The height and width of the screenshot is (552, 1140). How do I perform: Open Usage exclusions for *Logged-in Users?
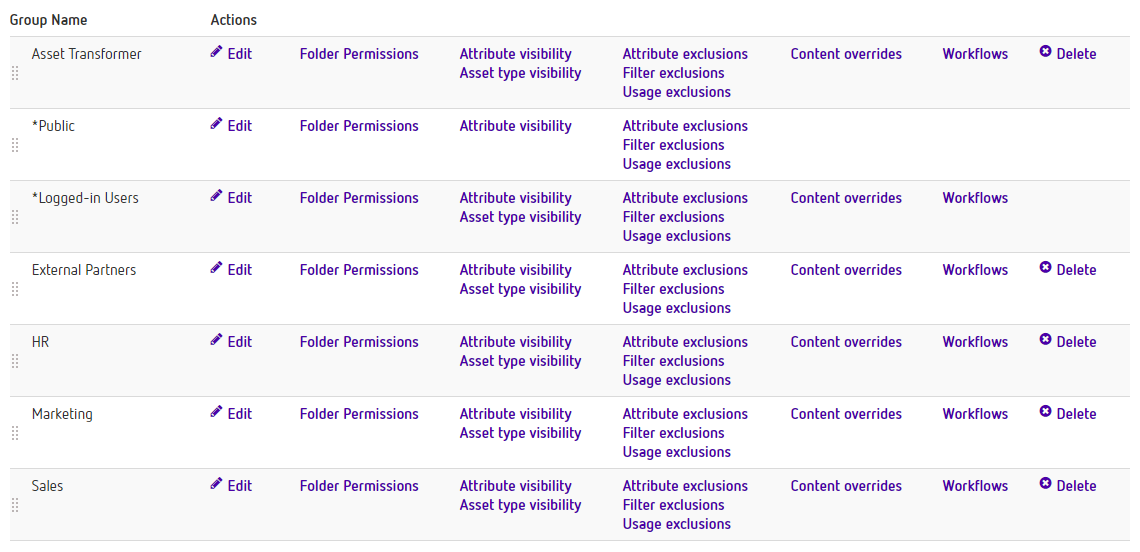tap(677, 236)
